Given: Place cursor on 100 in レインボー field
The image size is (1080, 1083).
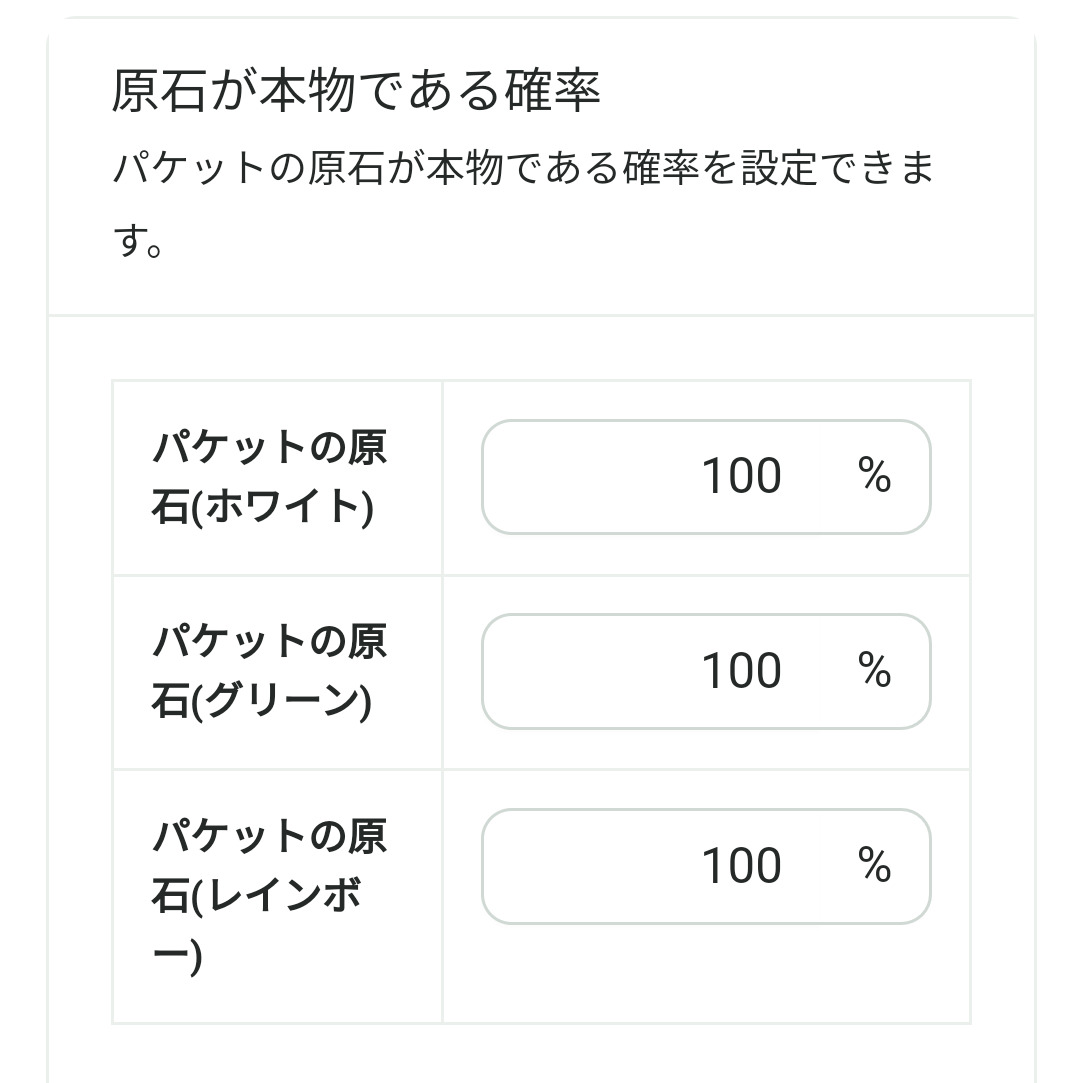Looking at the screenshot, I should click(x=741, y=866).
